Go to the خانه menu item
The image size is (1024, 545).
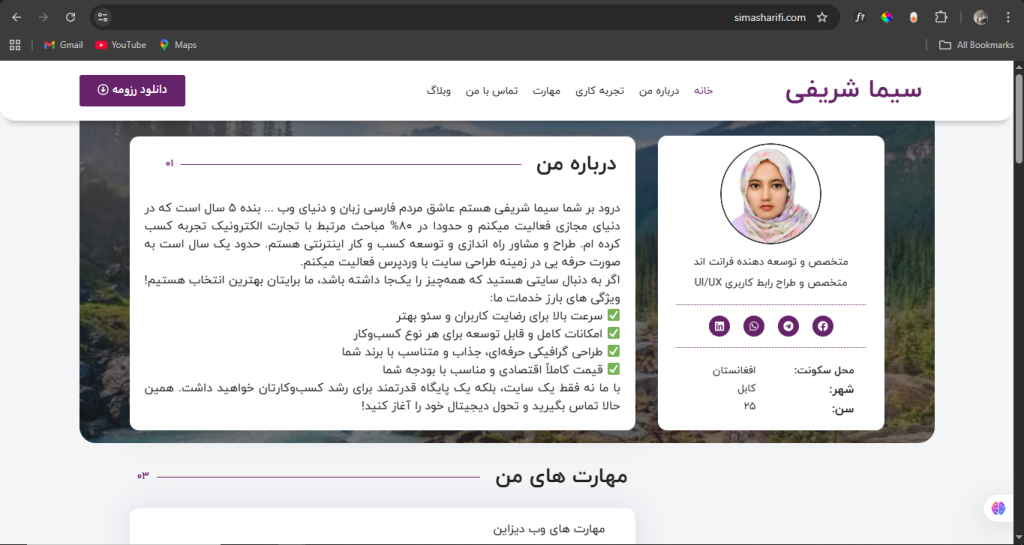click(x=703, y=91)
